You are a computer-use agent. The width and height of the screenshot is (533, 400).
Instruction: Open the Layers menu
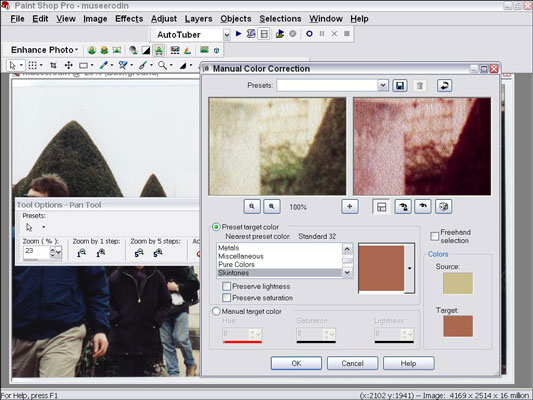coord(199,19)
